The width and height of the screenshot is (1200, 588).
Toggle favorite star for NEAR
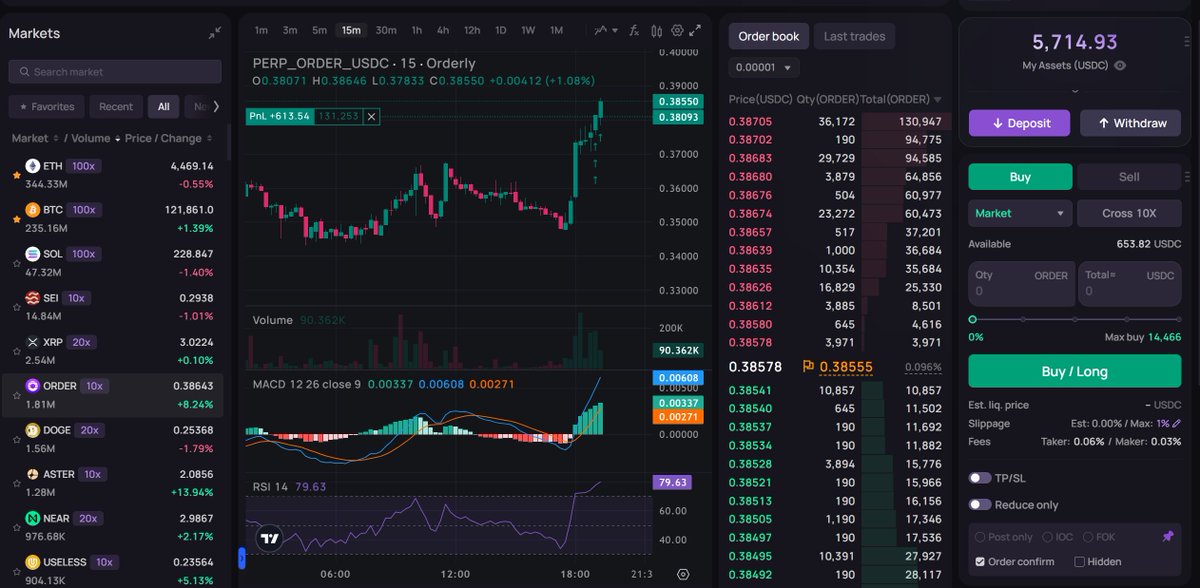point(15,526)
